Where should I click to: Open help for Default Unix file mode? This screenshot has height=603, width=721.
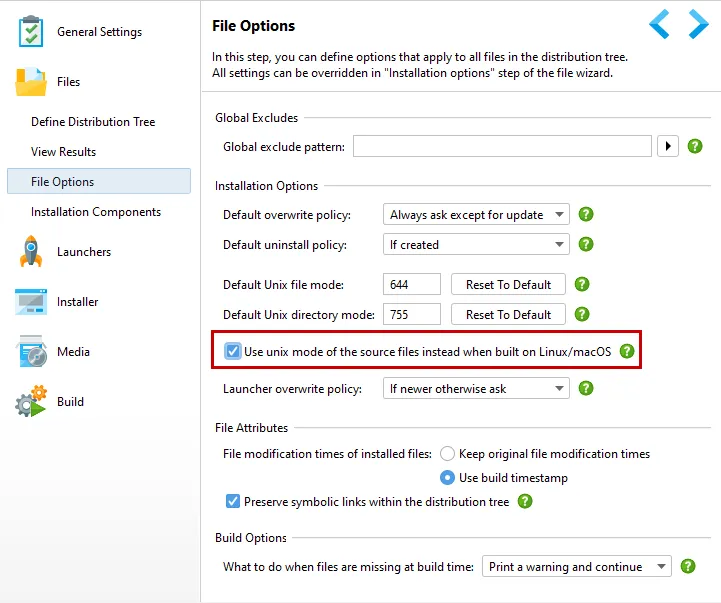pos(582,284)
